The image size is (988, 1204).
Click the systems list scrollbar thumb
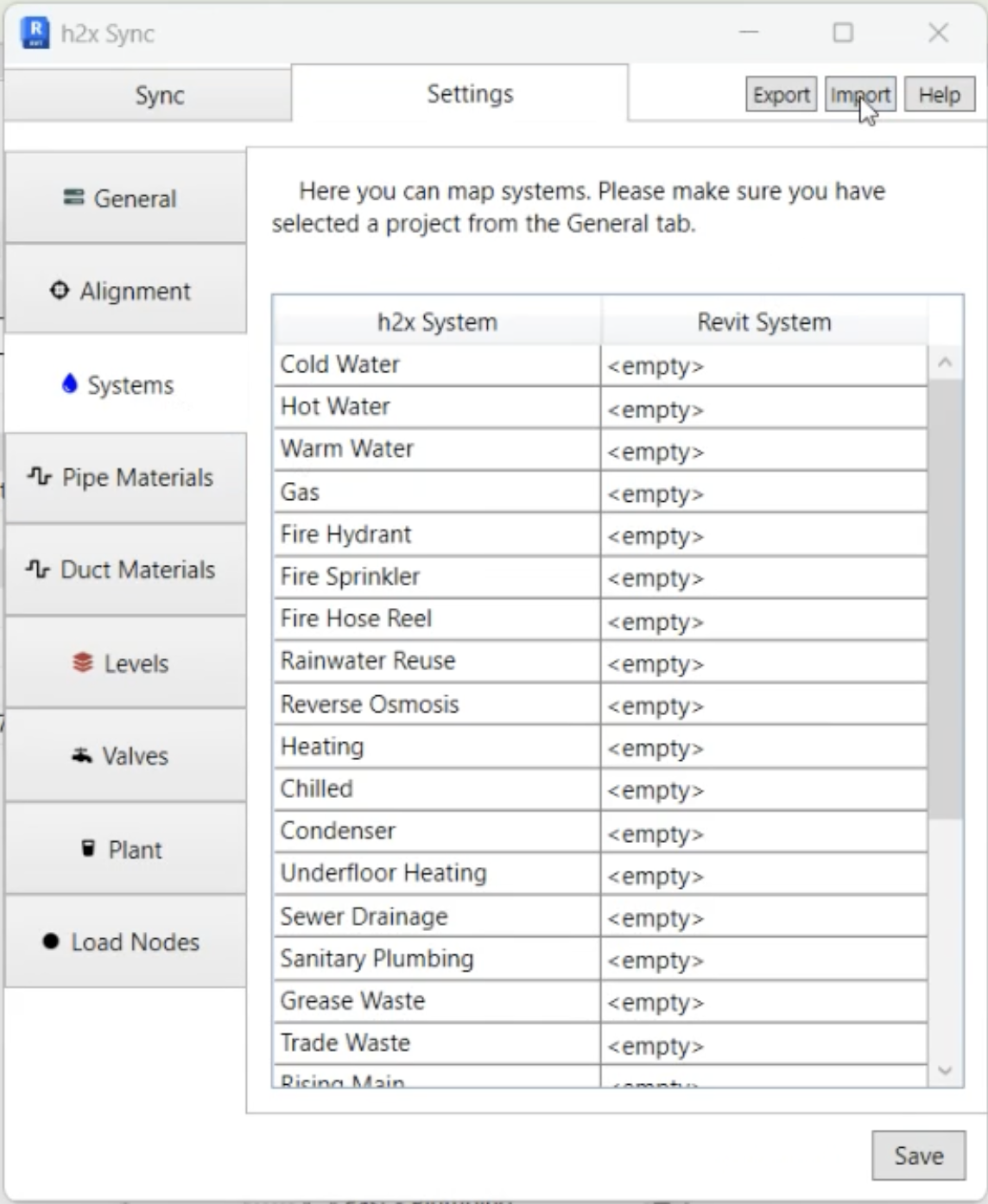point(945,596)
